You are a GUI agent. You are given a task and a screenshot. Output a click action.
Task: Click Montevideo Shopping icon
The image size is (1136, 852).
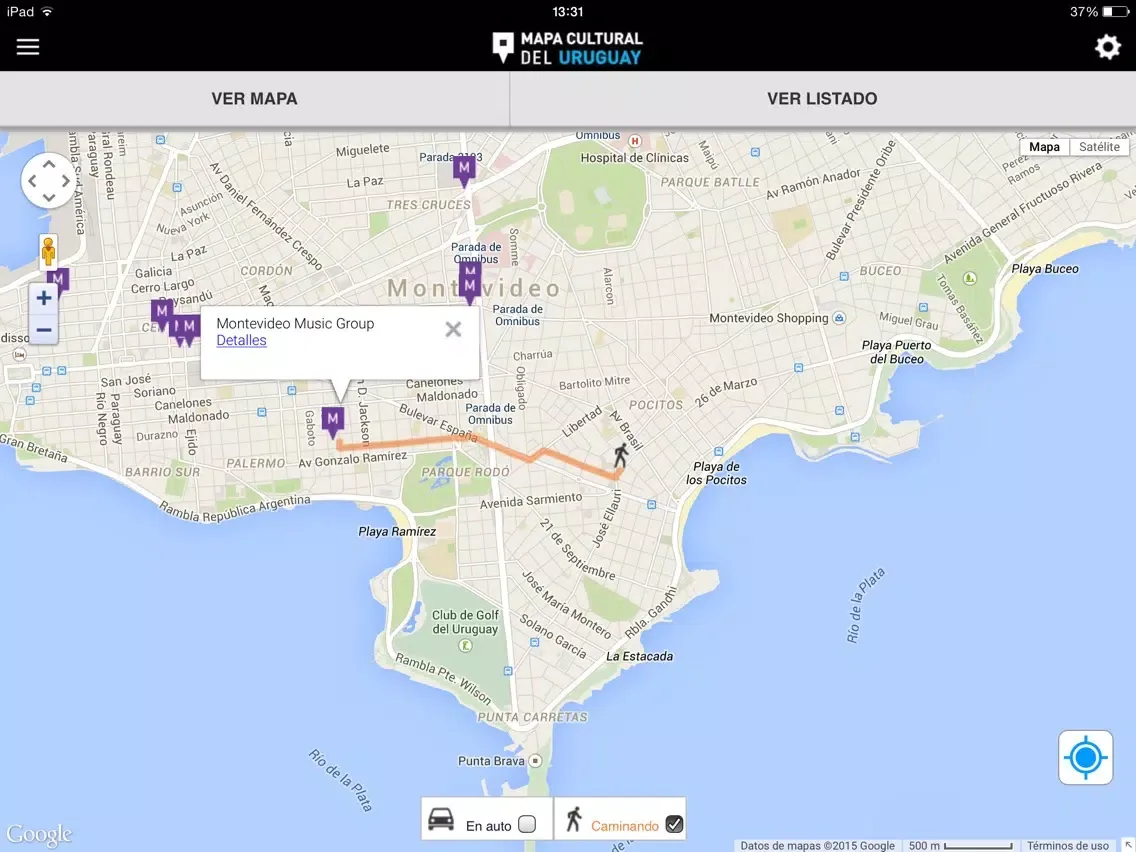pos(839,318)
